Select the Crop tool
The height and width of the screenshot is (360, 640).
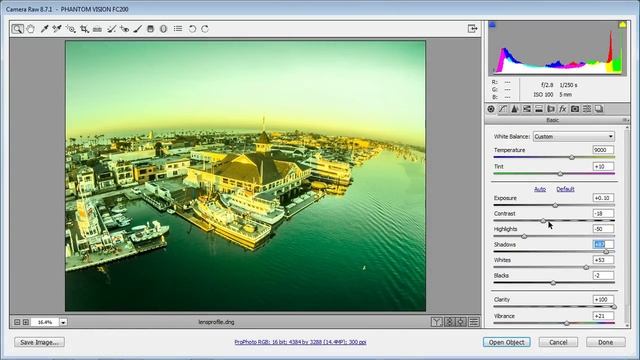[84, 29]
